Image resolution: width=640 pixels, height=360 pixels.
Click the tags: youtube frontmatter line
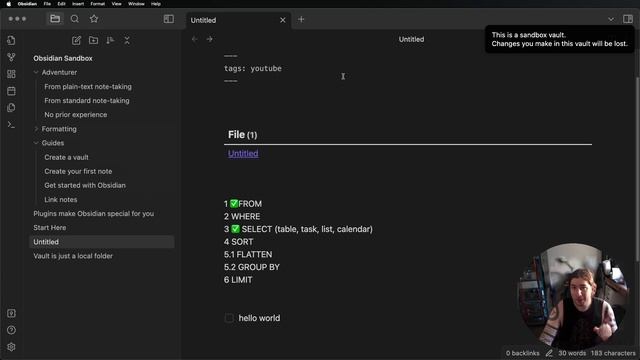[x=253, y=69]
